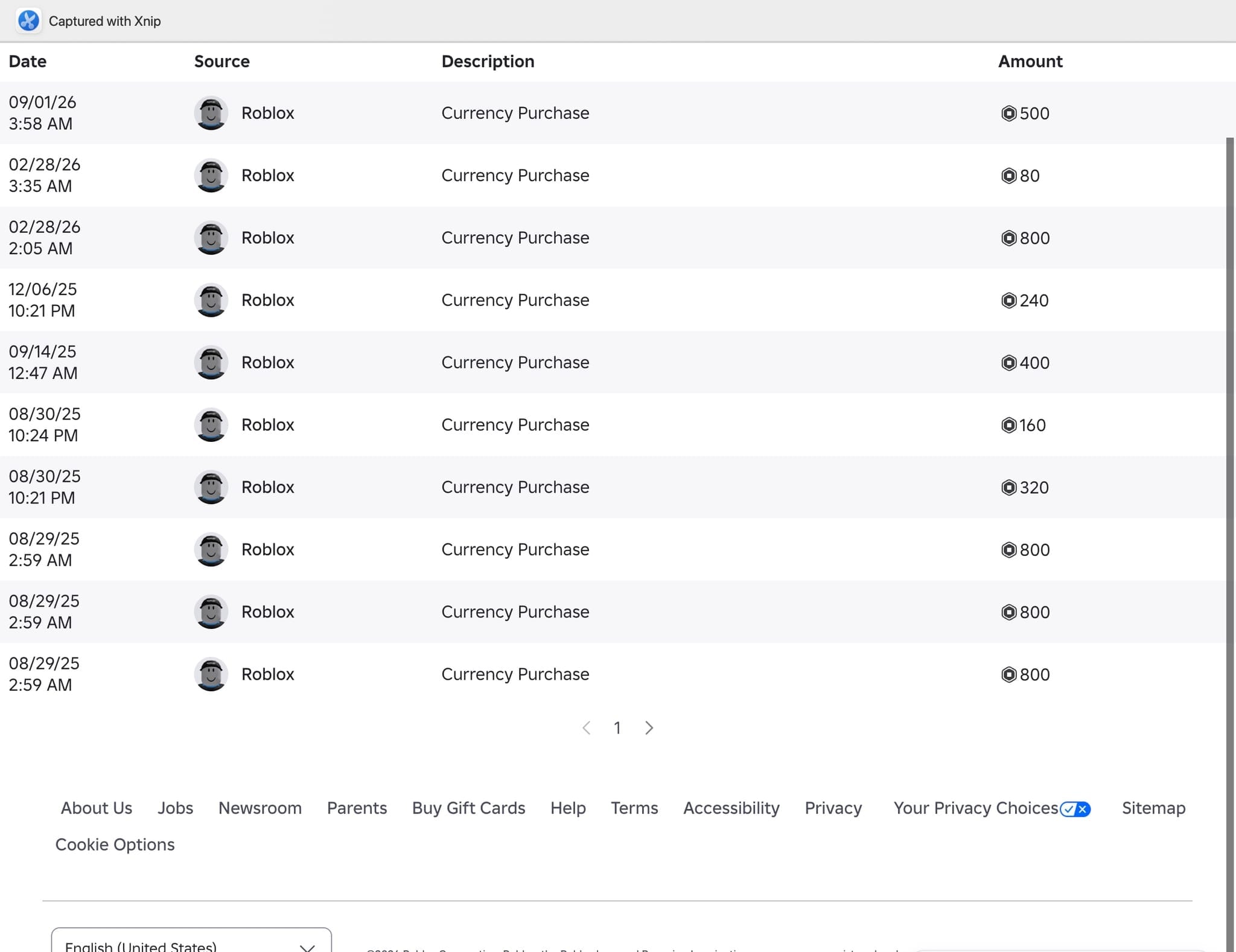Click the 09/14/25 12:47 AM date cell
The width and height of the screenshot is (1236, 952).
click(43, 362)
